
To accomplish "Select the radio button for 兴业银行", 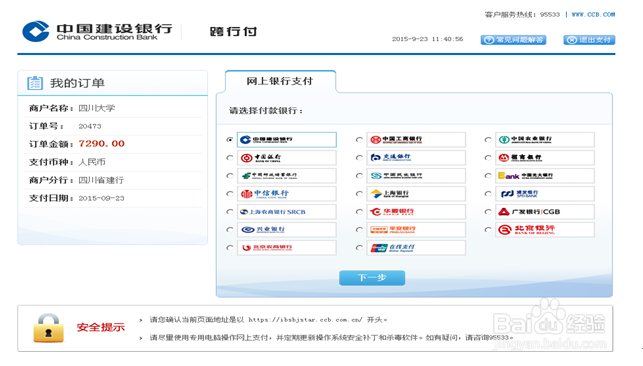I will [230, 230].
